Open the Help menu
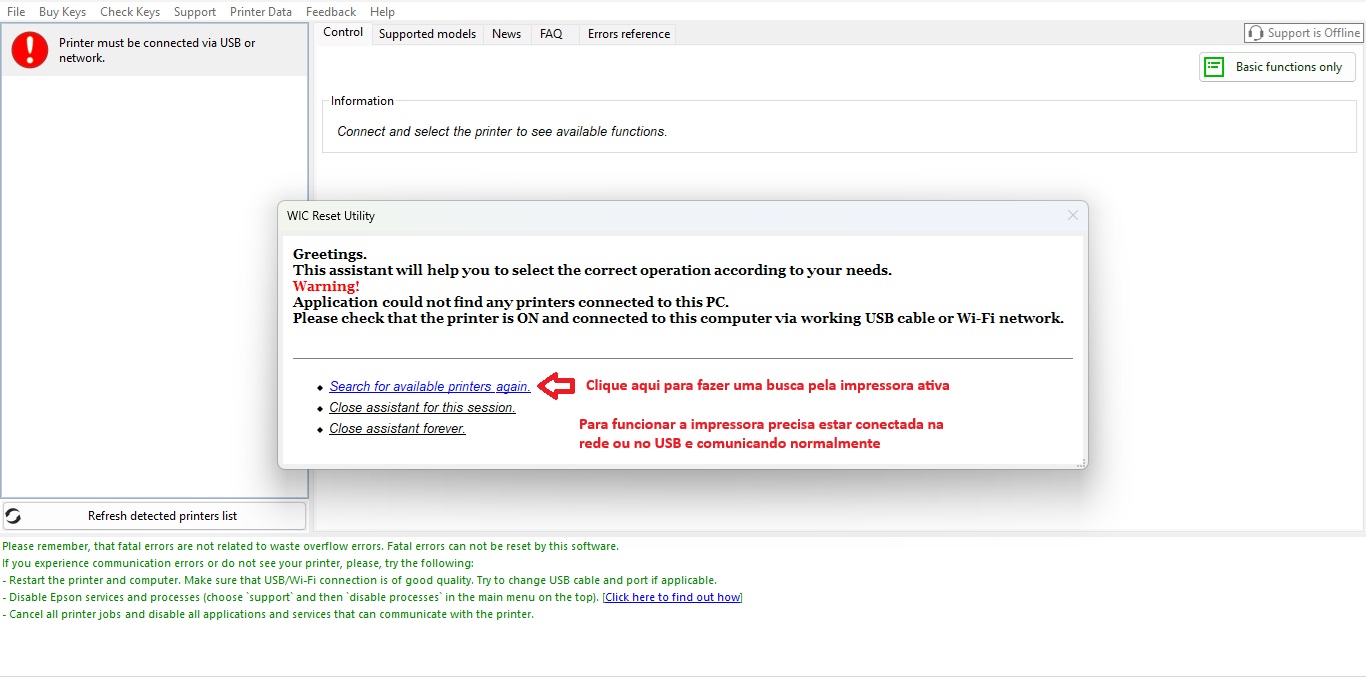The height and width of the screenshot is (677, 1366). click(382, 12)
